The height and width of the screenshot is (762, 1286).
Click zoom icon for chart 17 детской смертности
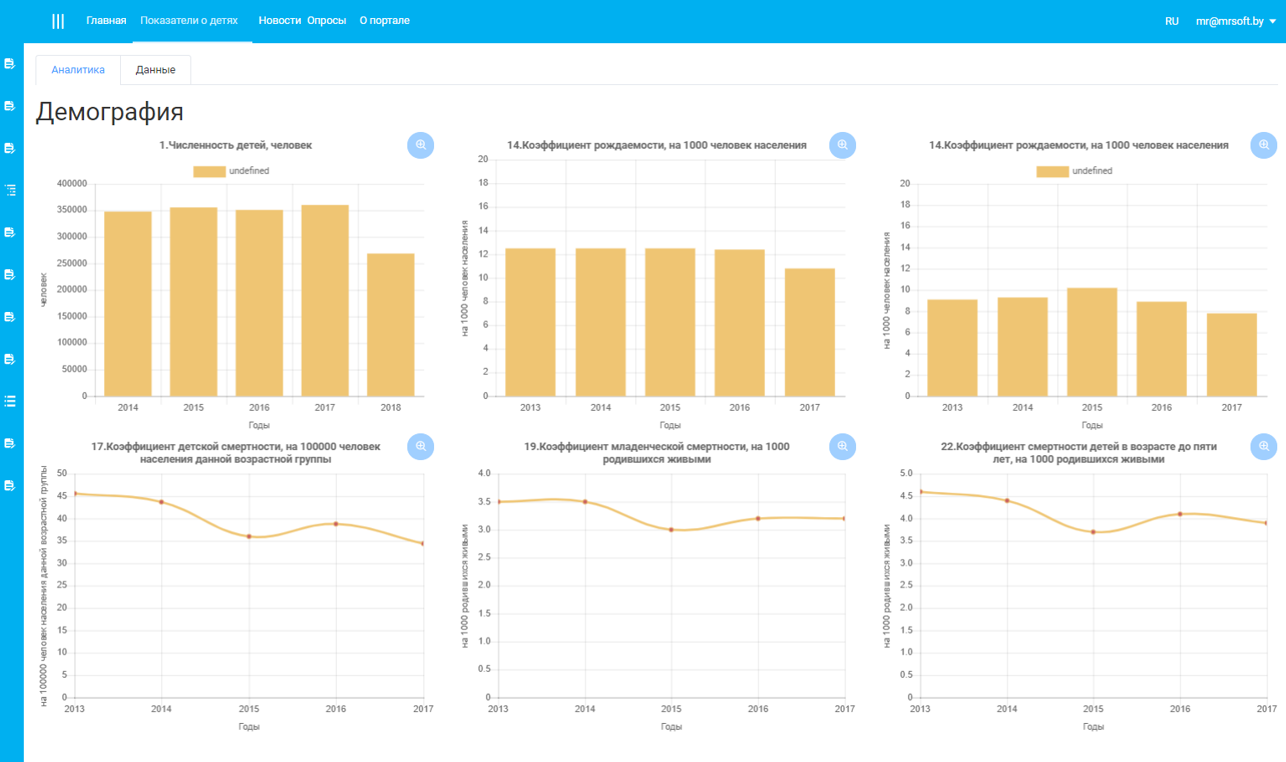coord(421,446)
